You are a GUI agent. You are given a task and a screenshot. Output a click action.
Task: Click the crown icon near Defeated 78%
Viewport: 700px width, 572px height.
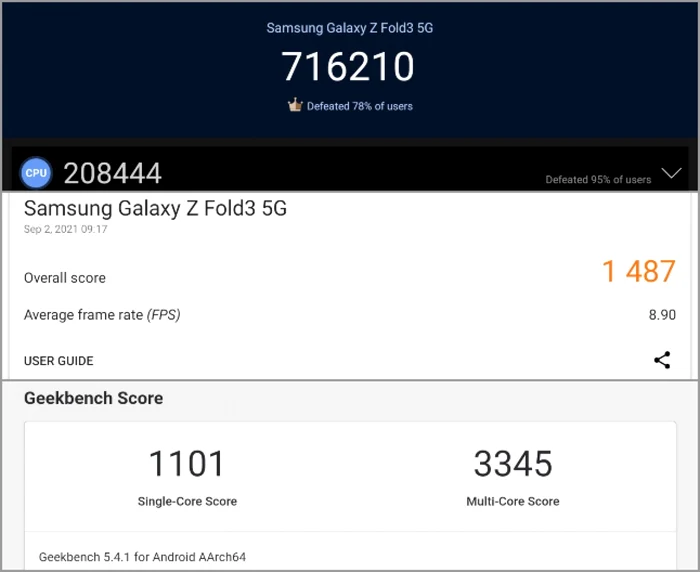point(295,105)
